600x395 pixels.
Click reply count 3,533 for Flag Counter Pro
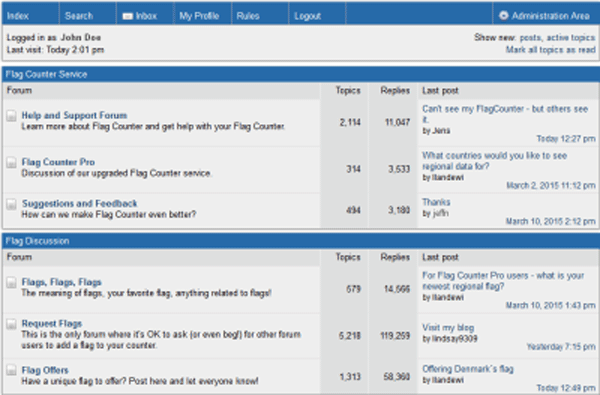point(399,169)
